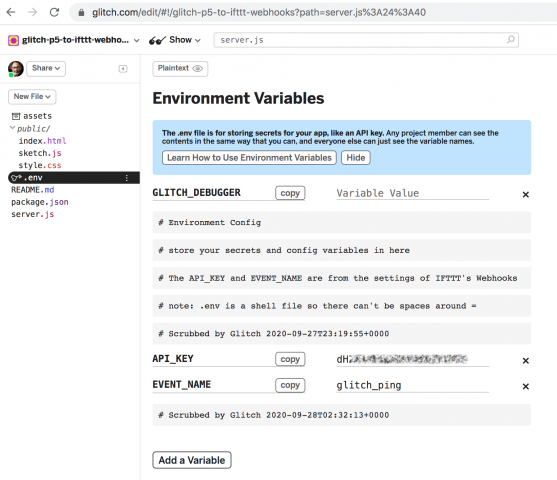Click the sunglasses Show icon
557x480 pixels.
(x=157, y=41)
